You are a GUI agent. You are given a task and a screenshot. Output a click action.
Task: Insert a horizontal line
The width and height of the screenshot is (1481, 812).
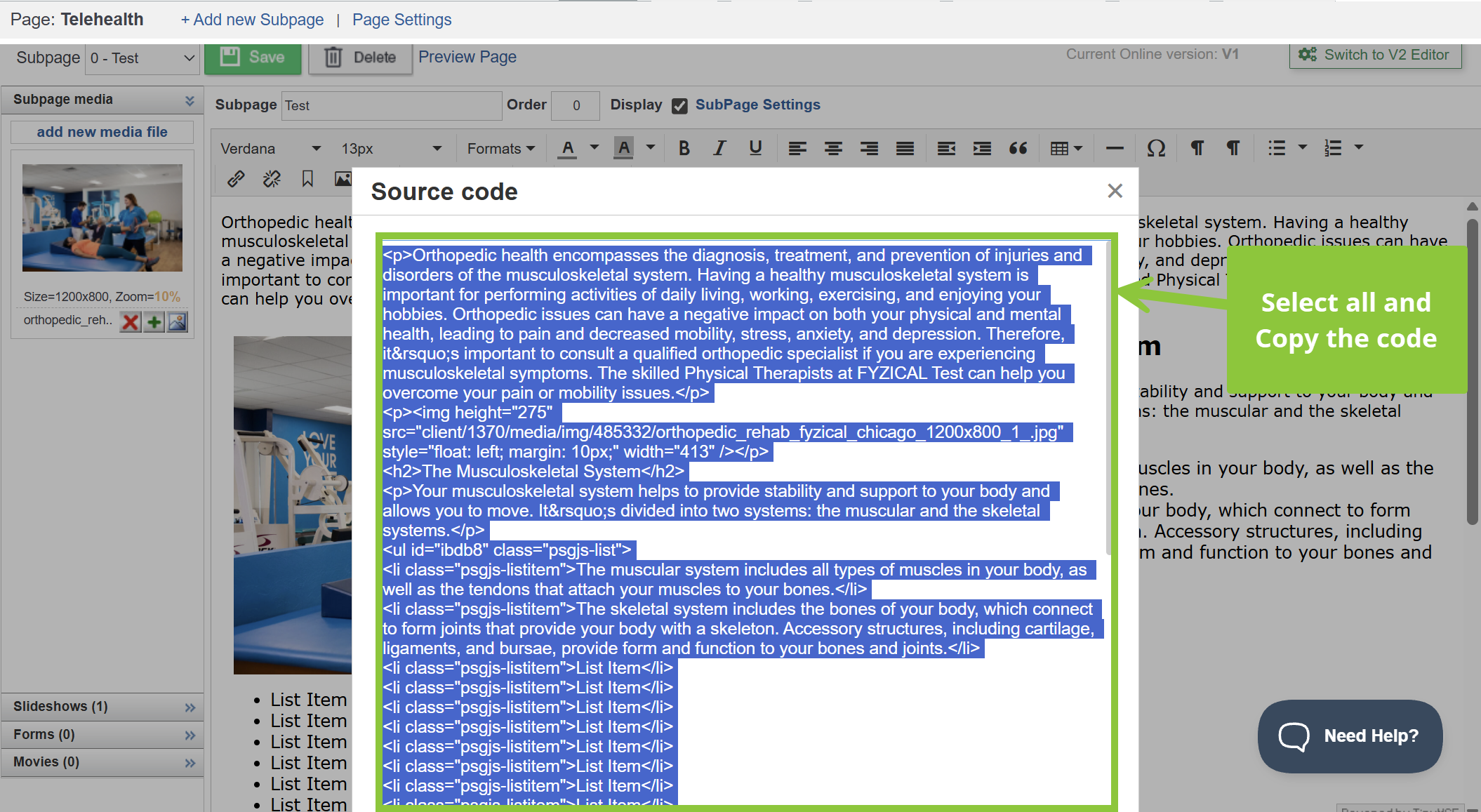coord(1115,148)
